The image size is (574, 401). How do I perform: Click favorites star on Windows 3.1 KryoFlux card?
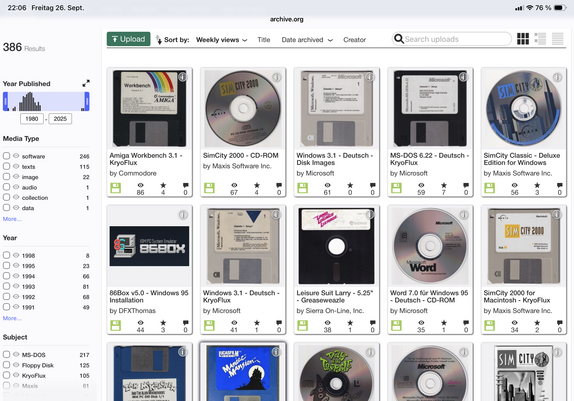(x=257, y=323)
